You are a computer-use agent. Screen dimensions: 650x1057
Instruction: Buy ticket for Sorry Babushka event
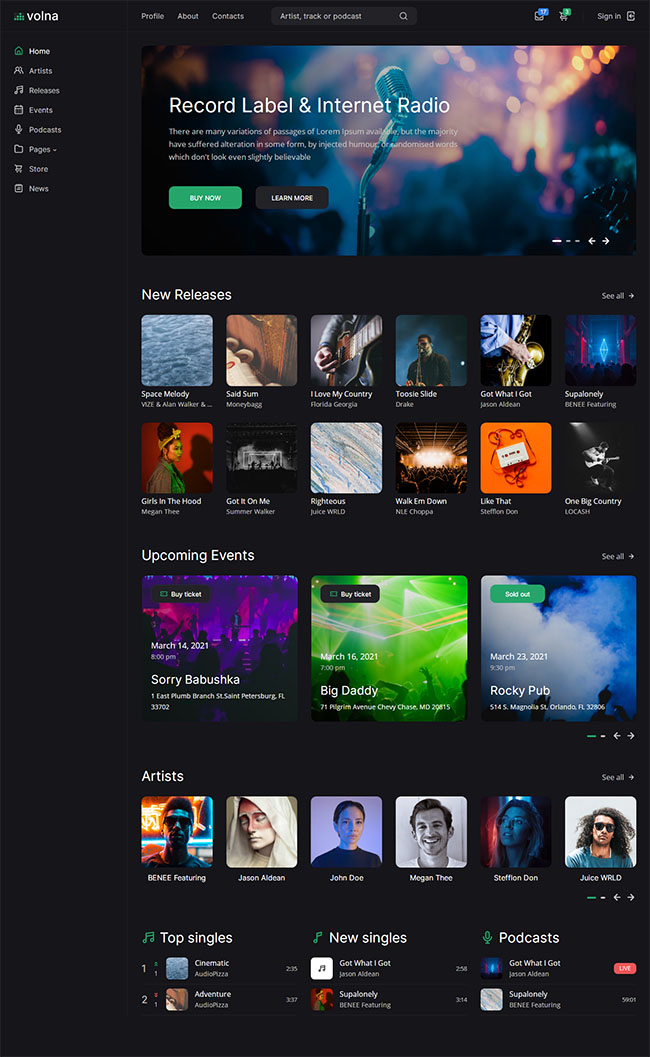coord(181,594)
